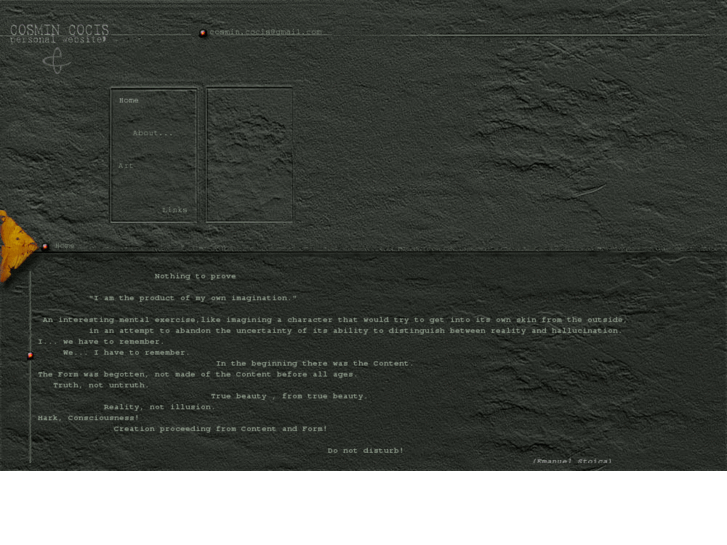Image resolution: width=727 pixels, height=545 pixels.
Task: Click the red dot next to the lower Home label
Action: click(45, 246)
